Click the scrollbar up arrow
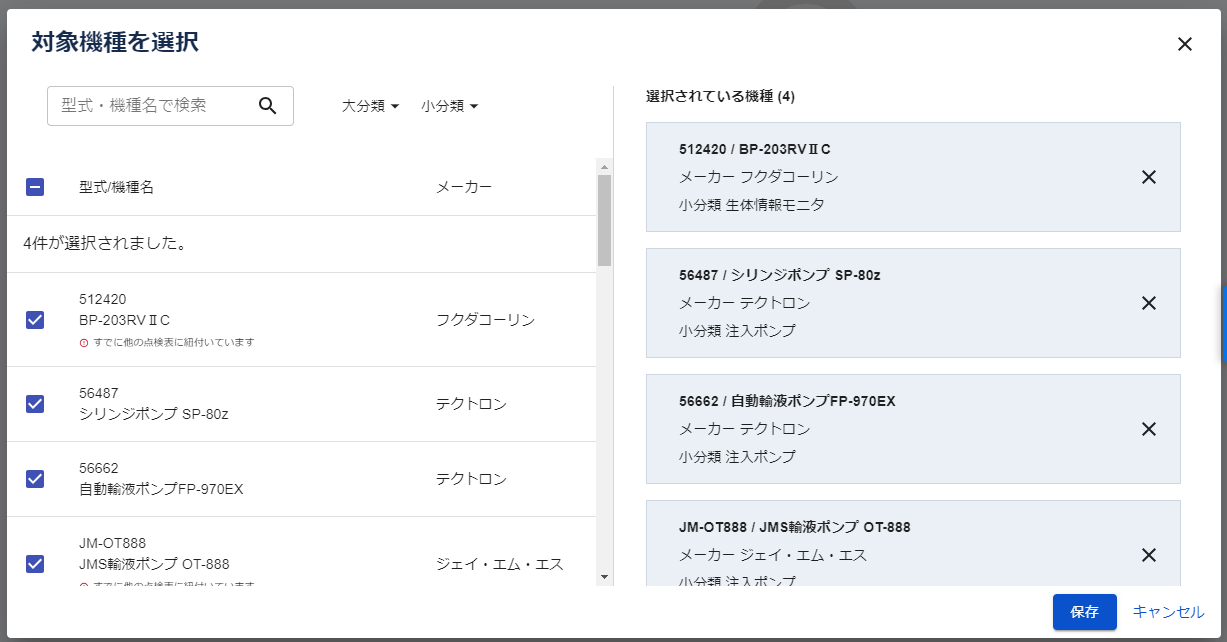Viewport: 1227px width, 642px height. click(604, 166)
